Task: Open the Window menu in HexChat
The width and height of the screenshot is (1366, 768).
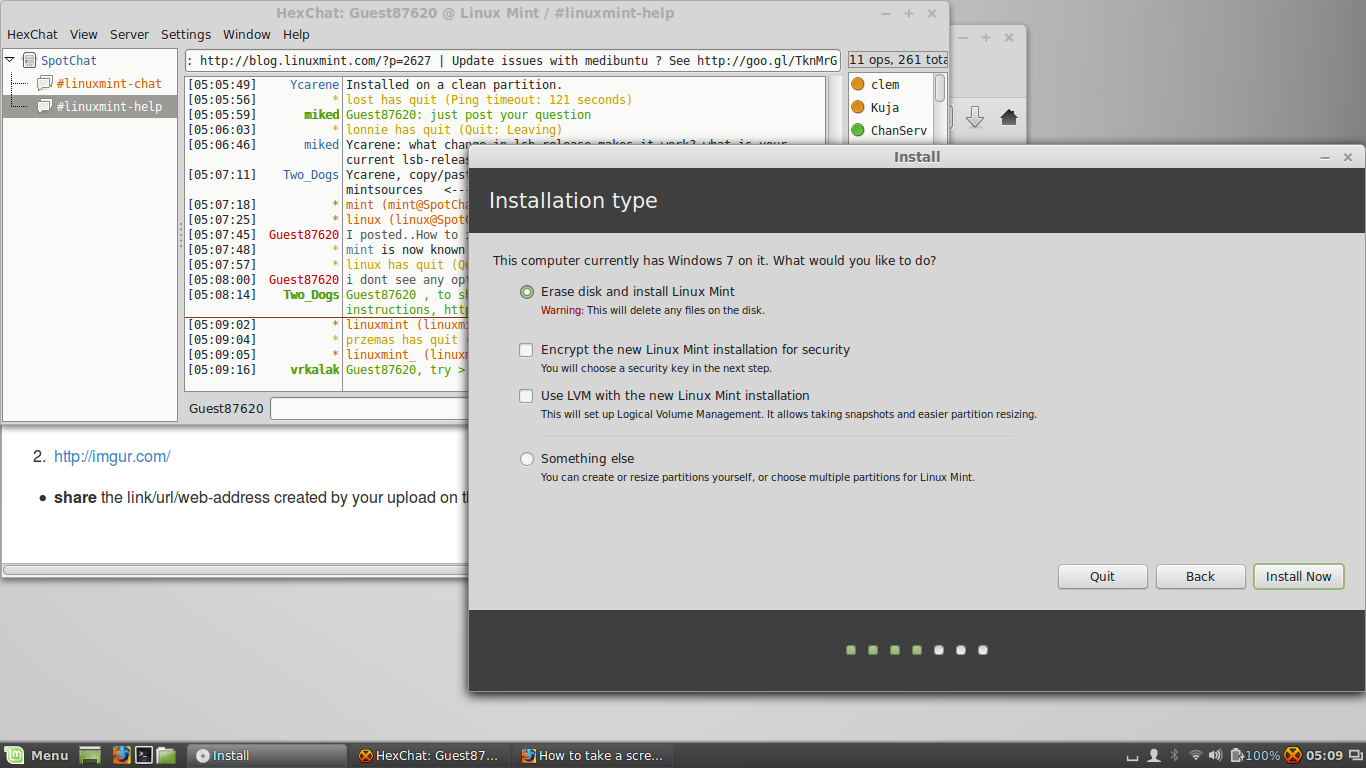Action: click(247, 34)
